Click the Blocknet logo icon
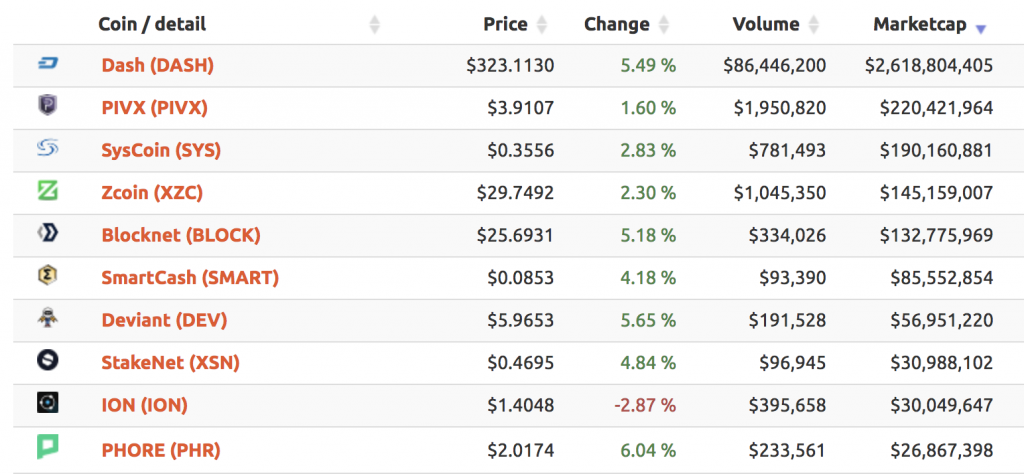Image resolution: width=1024 pixels, height=474 pixels. click(48, 233)
